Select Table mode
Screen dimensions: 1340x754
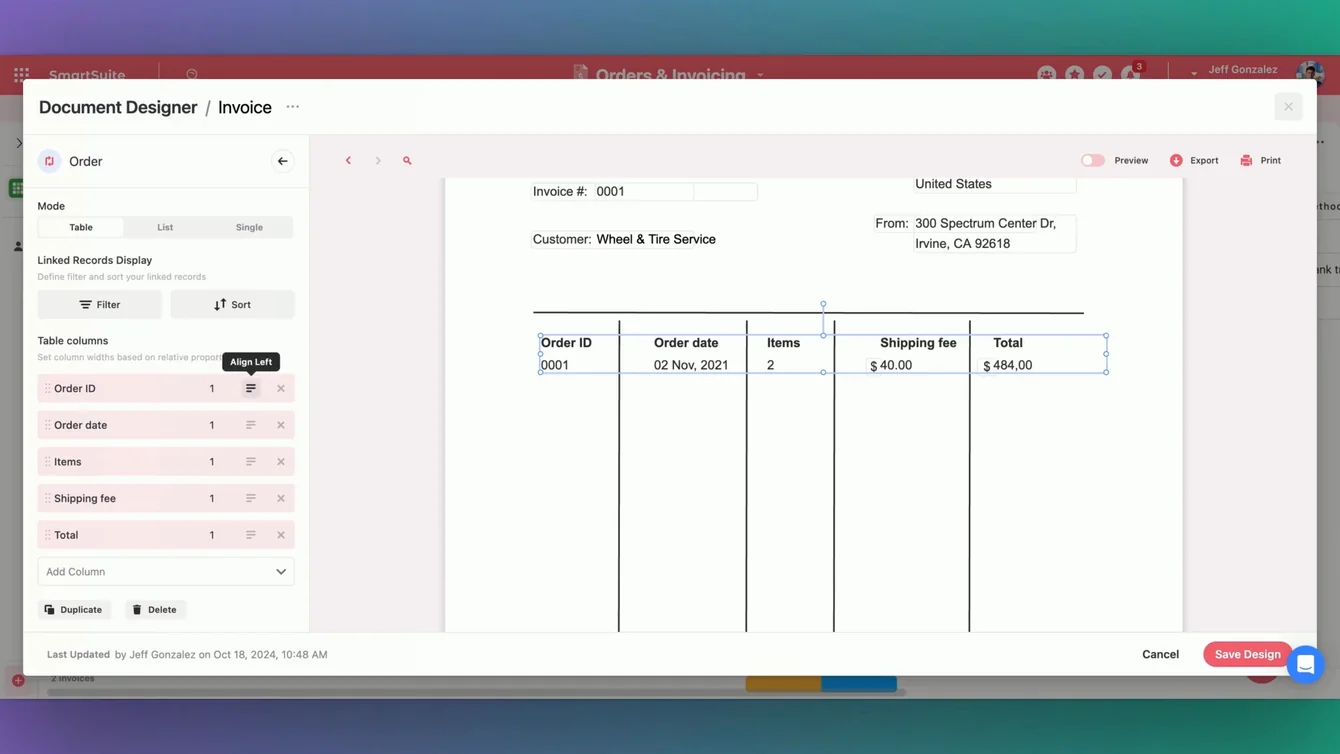pyautogui.click(x=81, y=227)
